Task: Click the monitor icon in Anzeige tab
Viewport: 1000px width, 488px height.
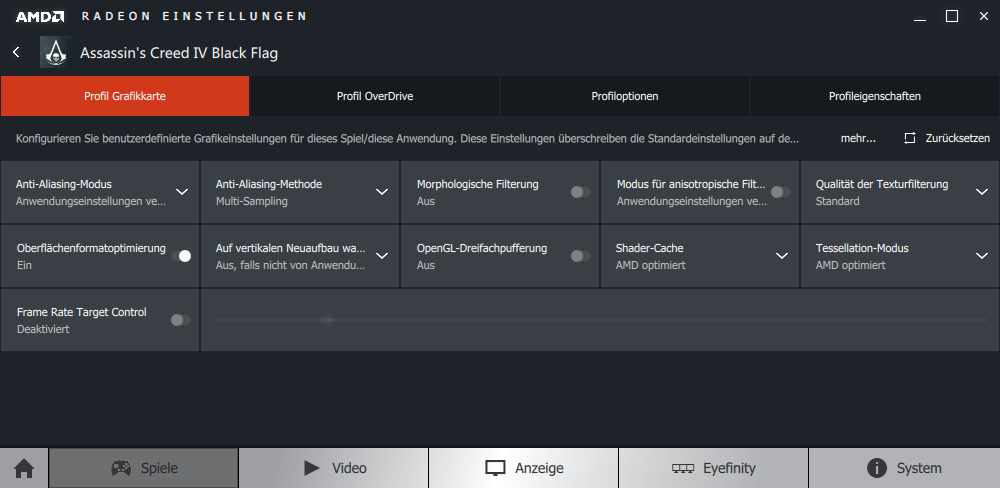Action: [x=495, y=468]
